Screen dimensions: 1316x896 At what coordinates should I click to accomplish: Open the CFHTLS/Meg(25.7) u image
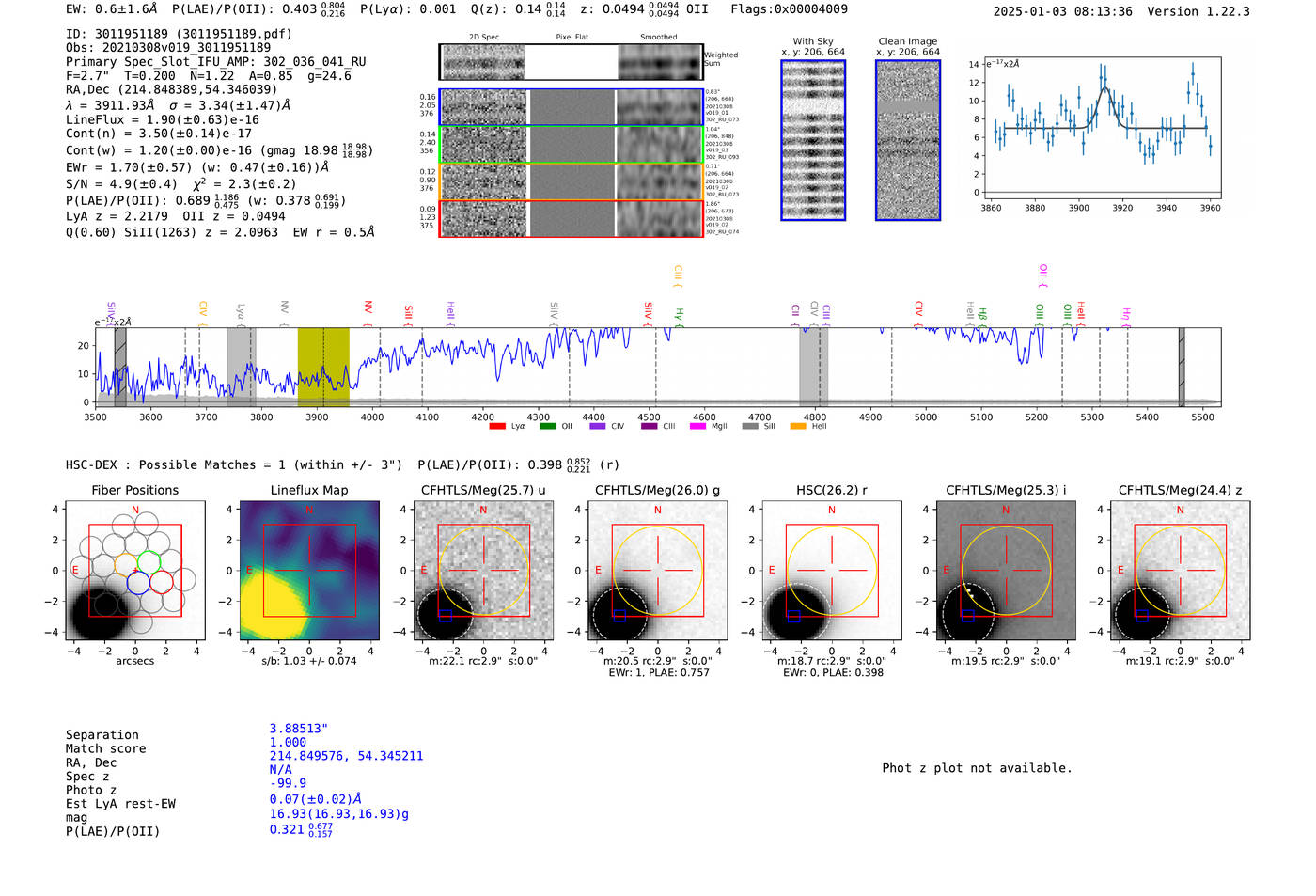click(x=483, y=571)
